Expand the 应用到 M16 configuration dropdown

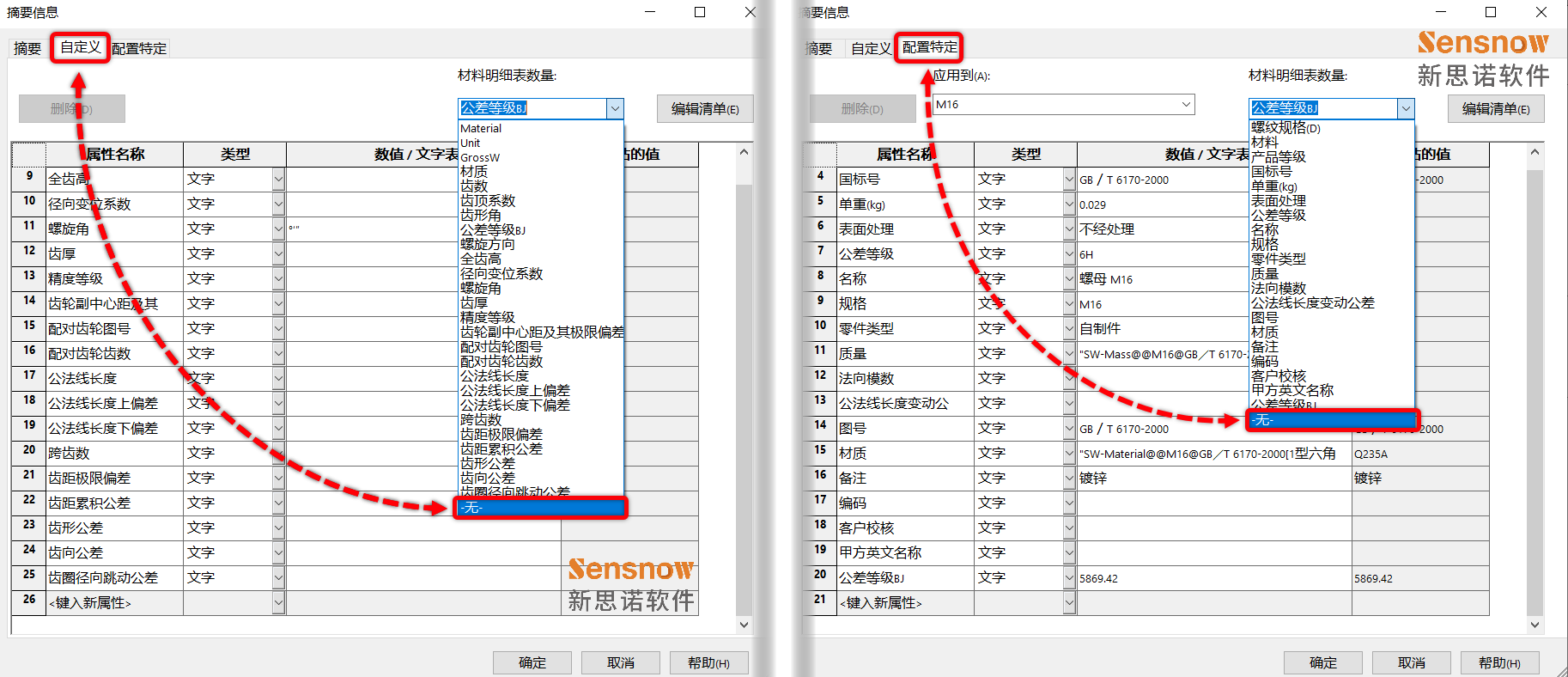(x=1186, y=105)
